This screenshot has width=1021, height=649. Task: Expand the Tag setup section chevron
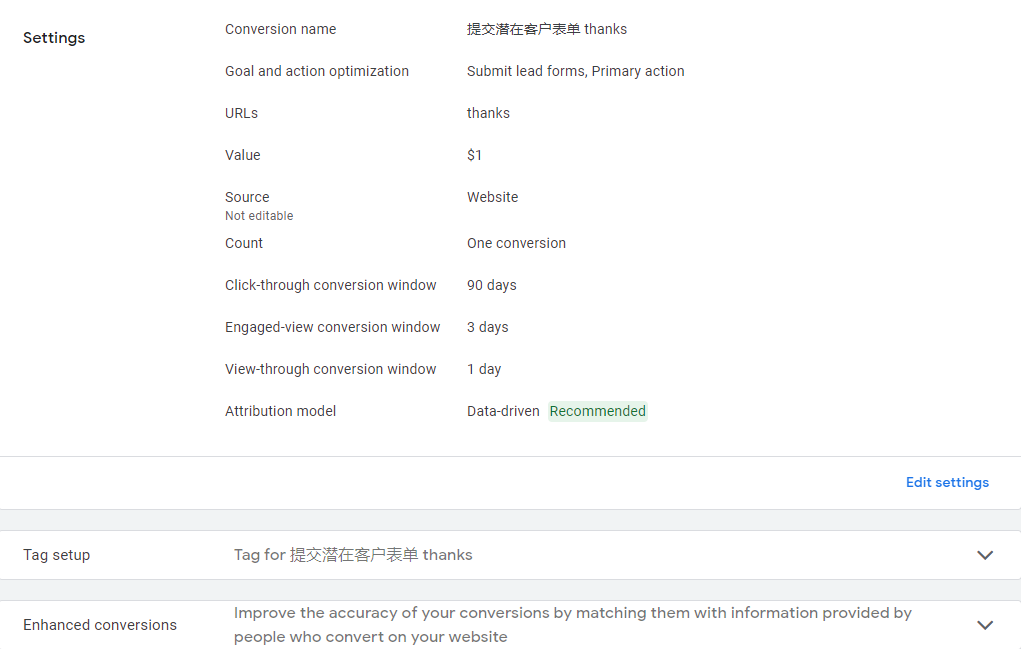coord(985,555)
